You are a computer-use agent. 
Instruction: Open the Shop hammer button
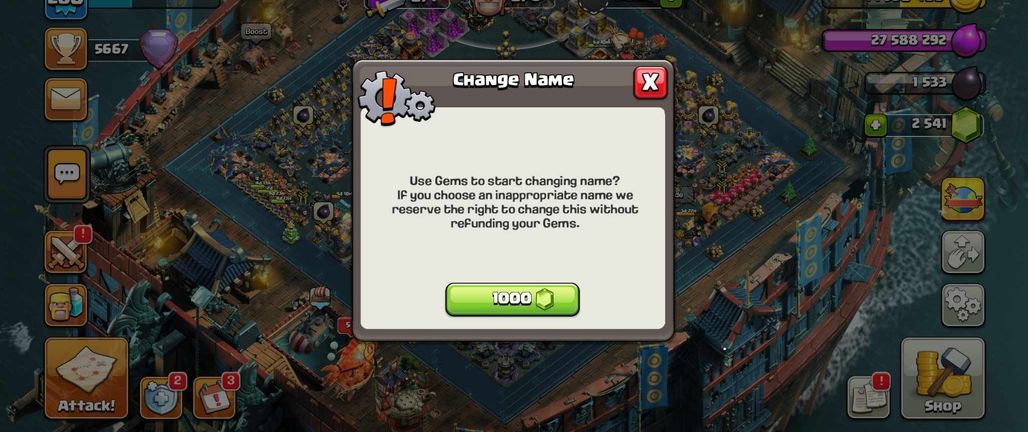click(943, 378)
